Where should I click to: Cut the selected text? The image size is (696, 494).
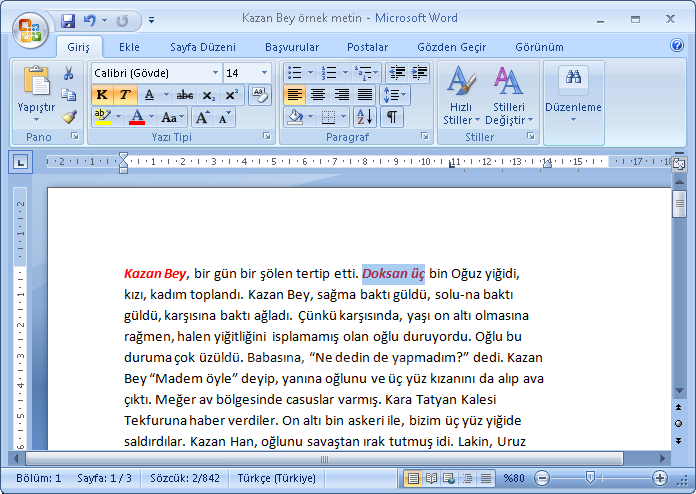(68, 73)
